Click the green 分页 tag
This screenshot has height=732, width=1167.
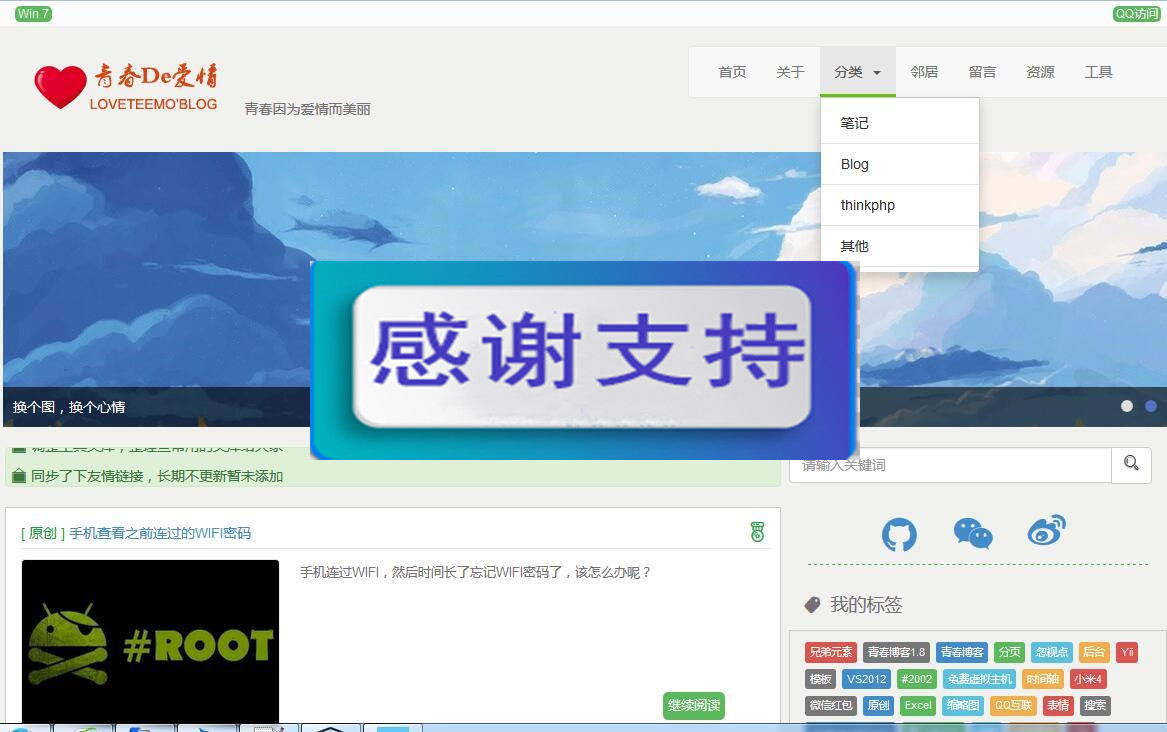(x=1009, y=652)
